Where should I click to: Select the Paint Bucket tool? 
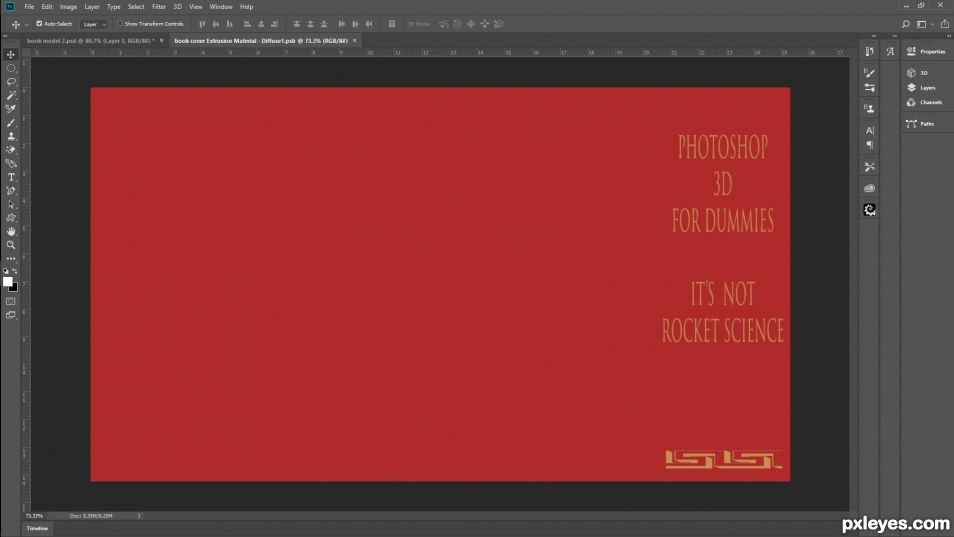11,164
